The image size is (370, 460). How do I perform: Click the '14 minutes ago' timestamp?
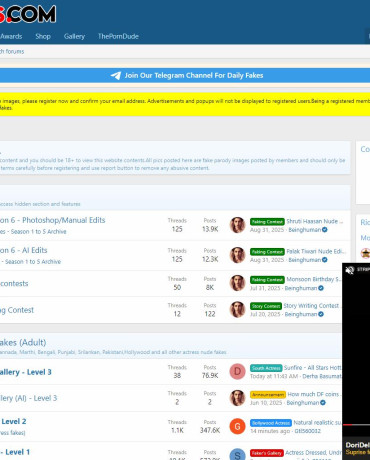(x=270, y=431)
